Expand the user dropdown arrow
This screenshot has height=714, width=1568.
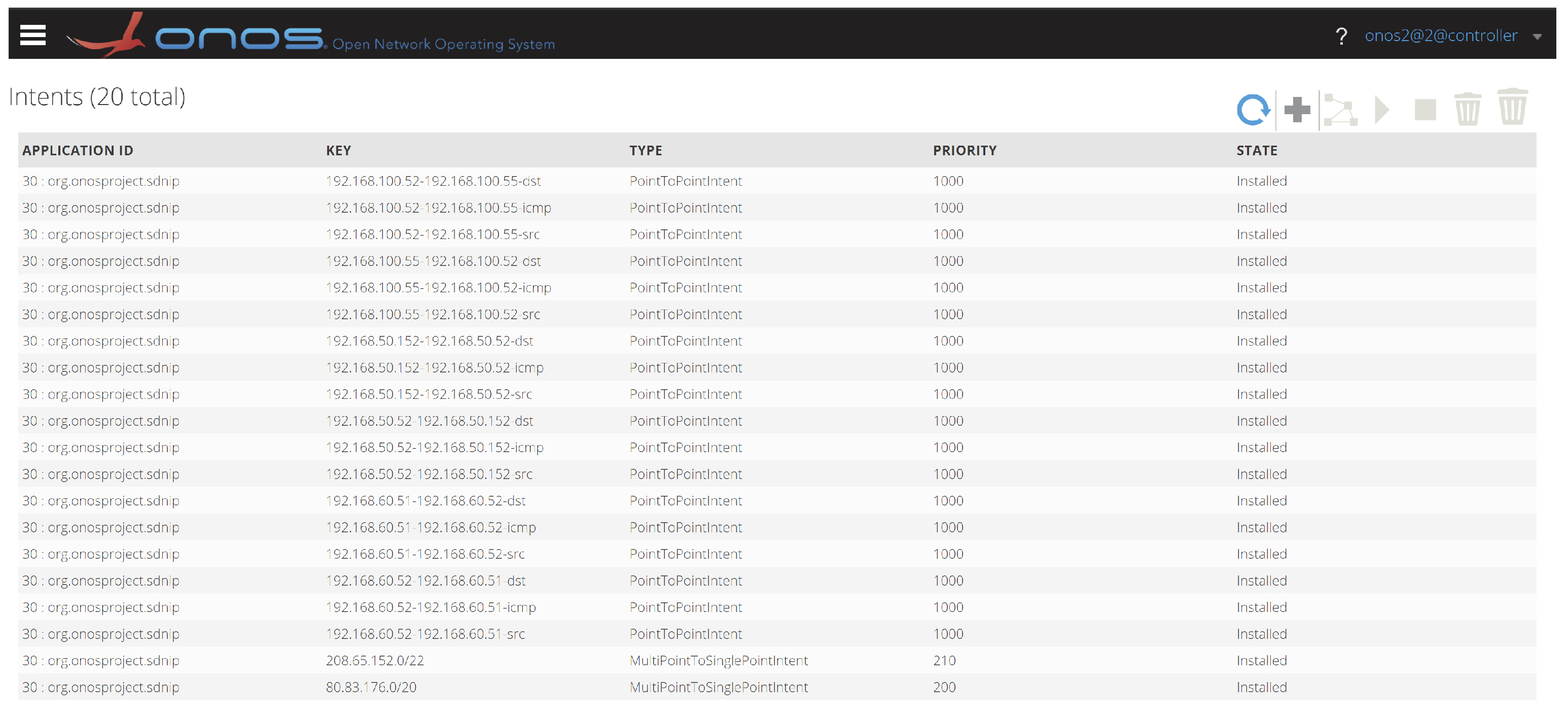1537,37
